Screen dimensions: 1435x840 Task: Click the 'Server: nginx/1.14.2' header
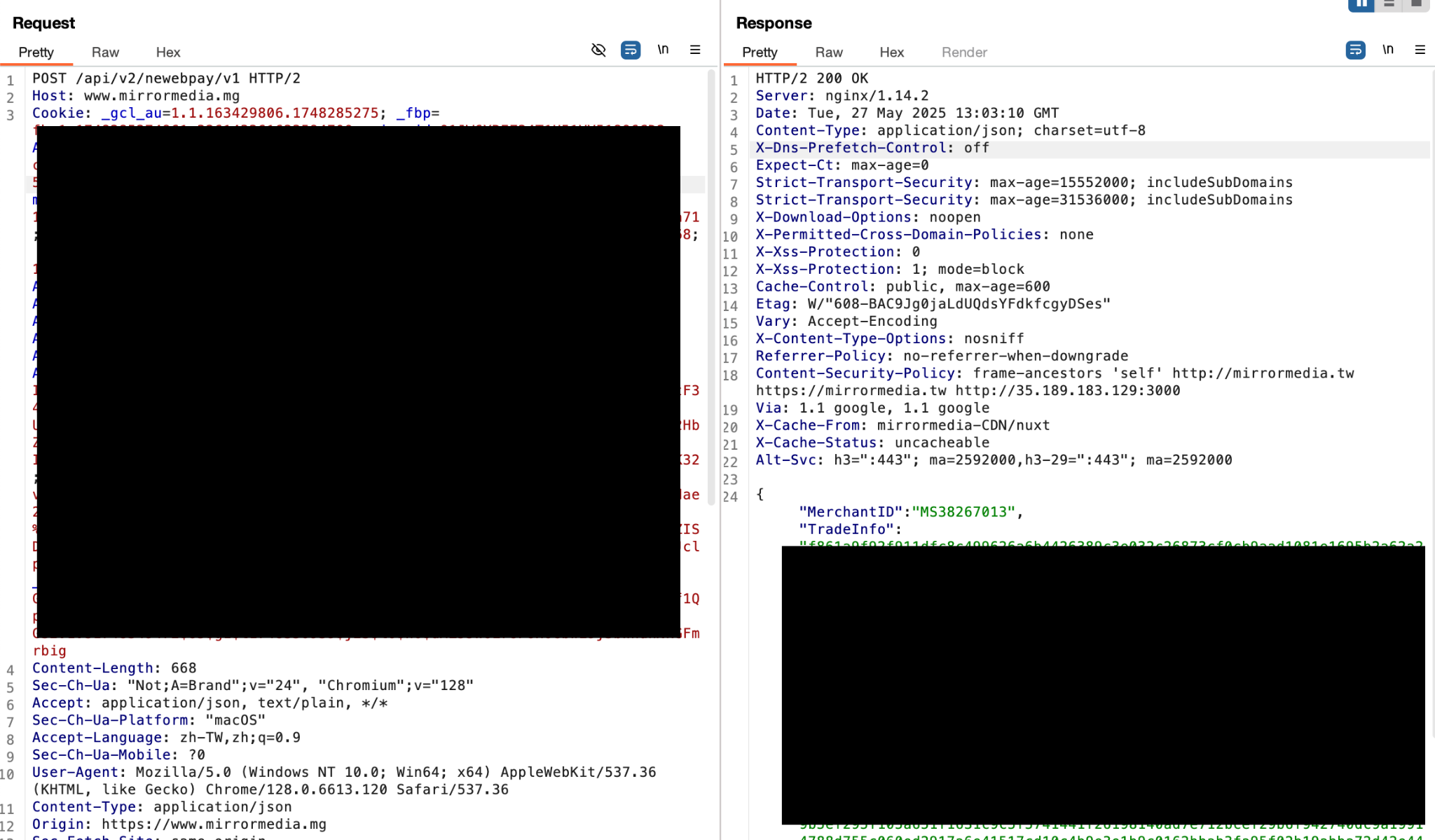842,96
